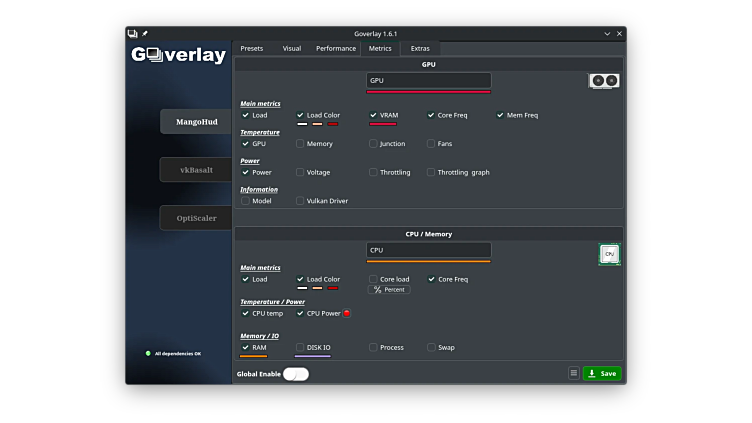Click the Goverlay logo
This screenshot has height=423, width=752.
179,55
